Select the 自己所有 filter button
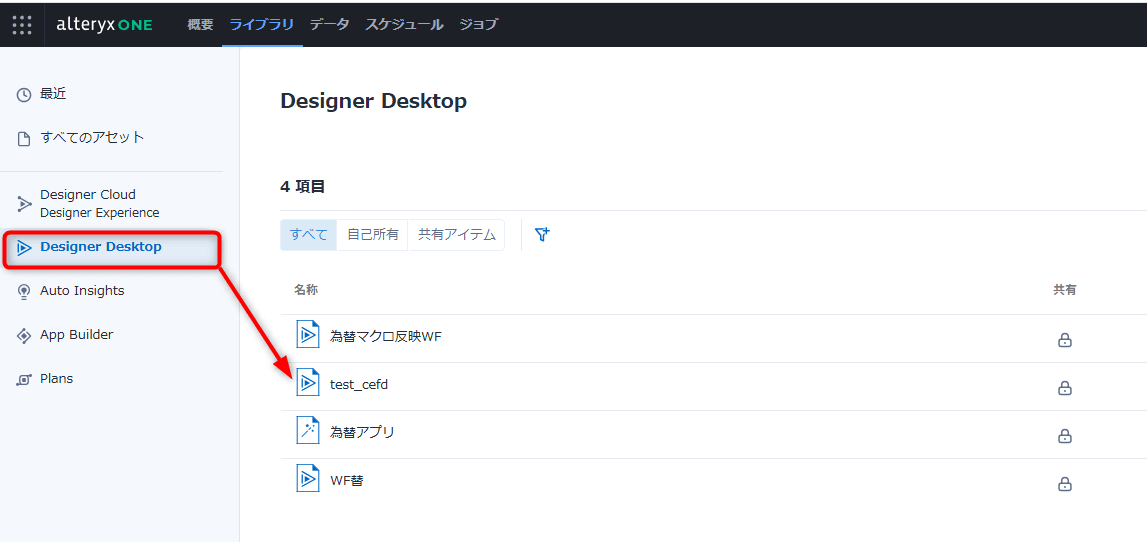 pyautogui.click(x=372, y=235)
